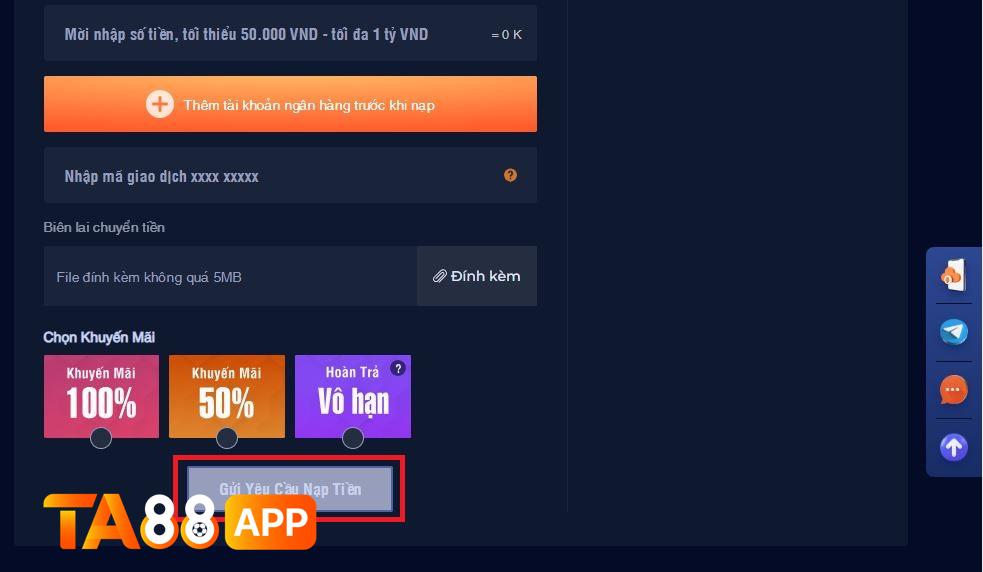The height and width of the screenshot is (572, 983).
Task: Click the plus icon on orange button
Action: (160, 104)
